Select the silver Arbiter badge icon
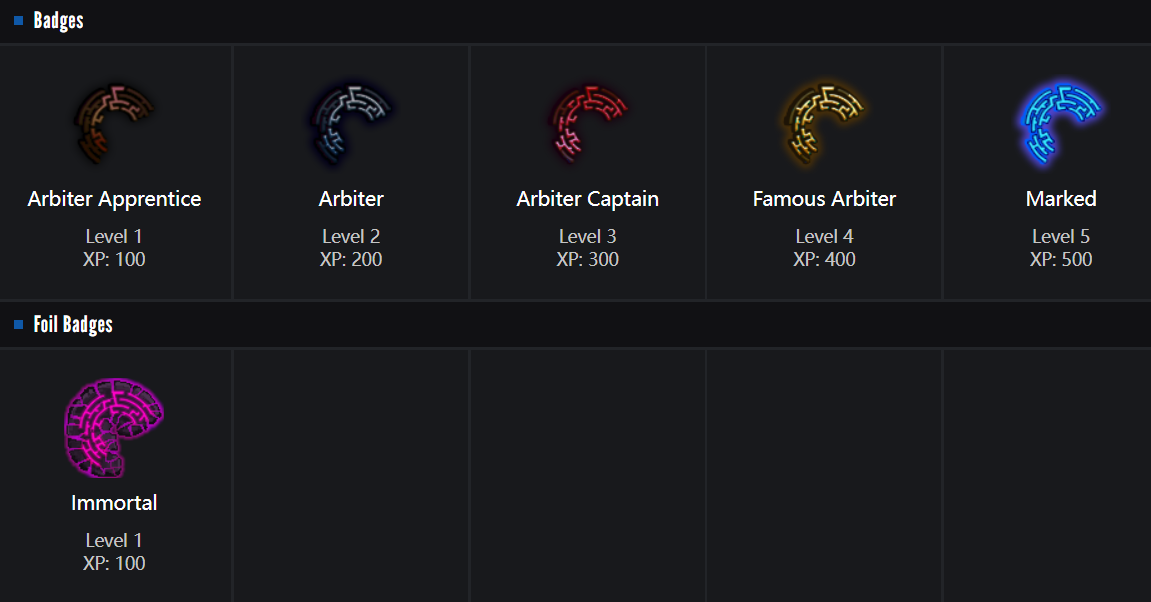This screenshot has width=1151, height=602. [351, 123]
